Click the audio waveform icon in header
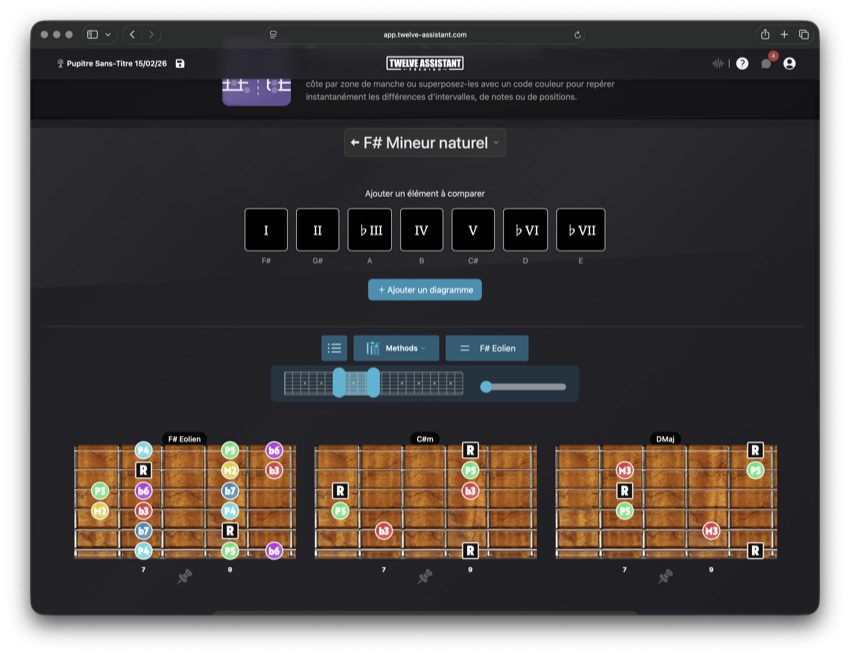Image resolution: width=850 pixels, height=655 pixels. click(x=718, y=64)
